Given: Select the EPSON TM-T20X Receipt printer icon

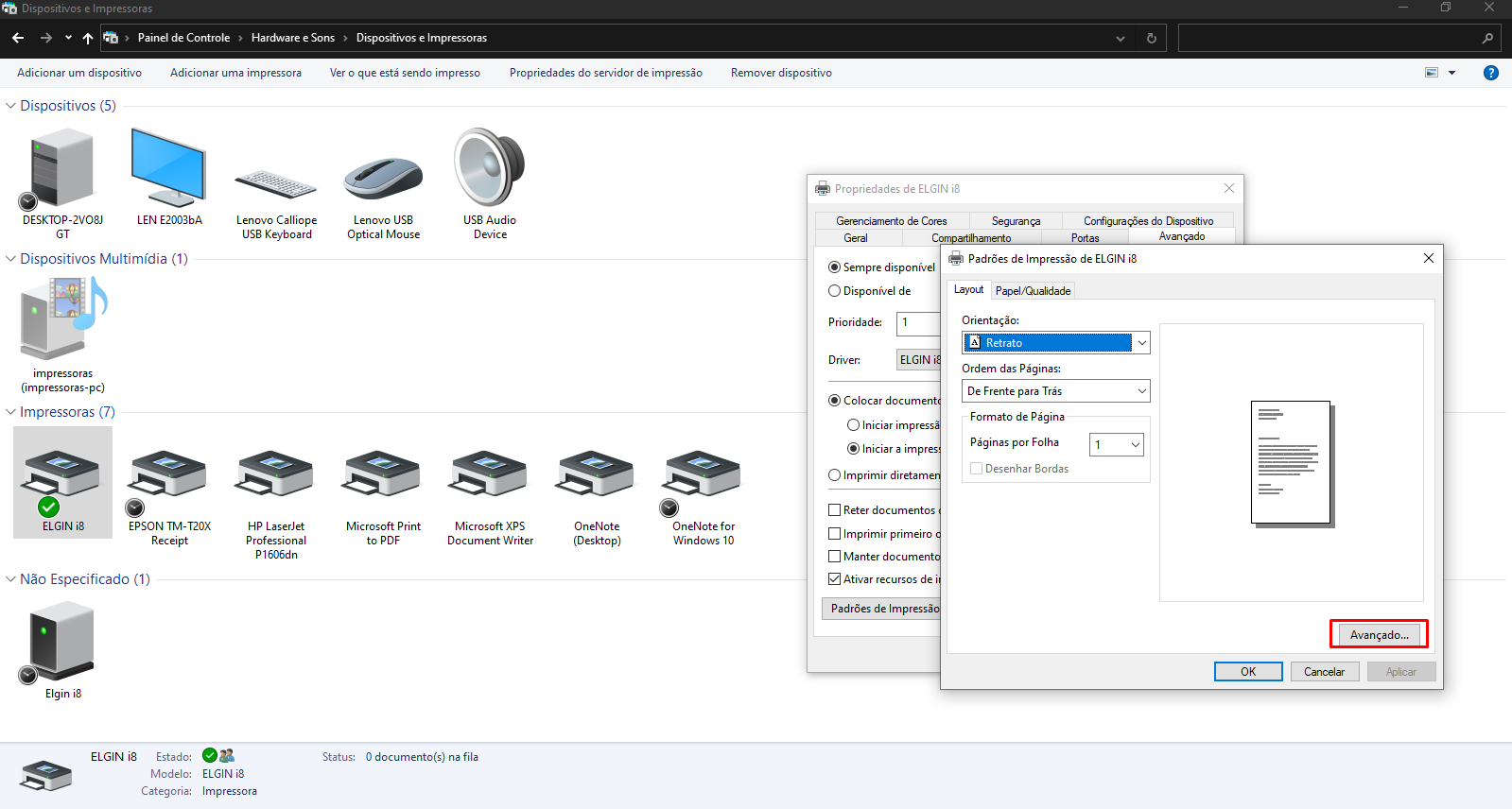Looking at the screenshot, I should 169,474.
